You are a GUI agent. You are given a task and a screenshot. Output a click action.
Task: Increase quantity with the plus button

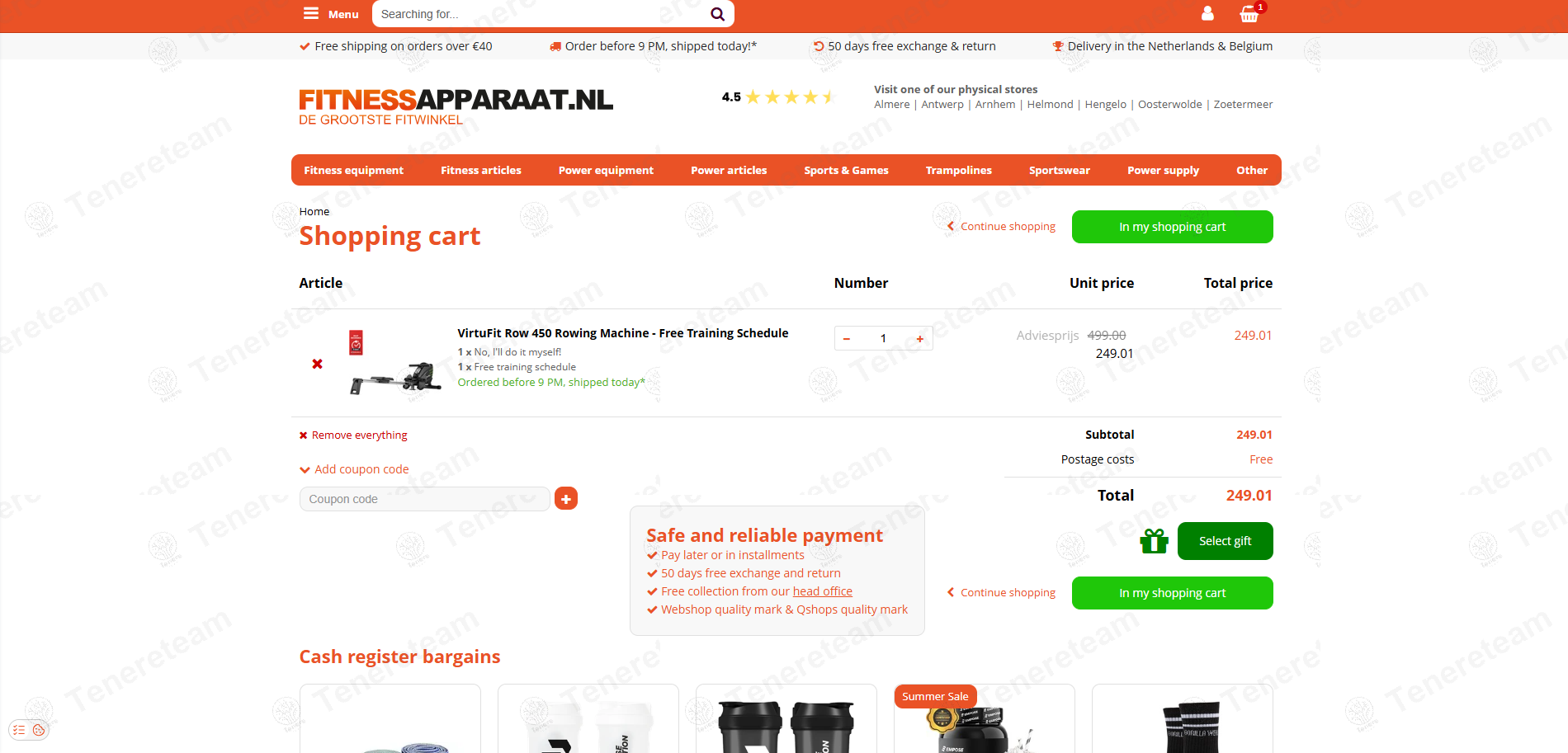[x=920, y=339]
